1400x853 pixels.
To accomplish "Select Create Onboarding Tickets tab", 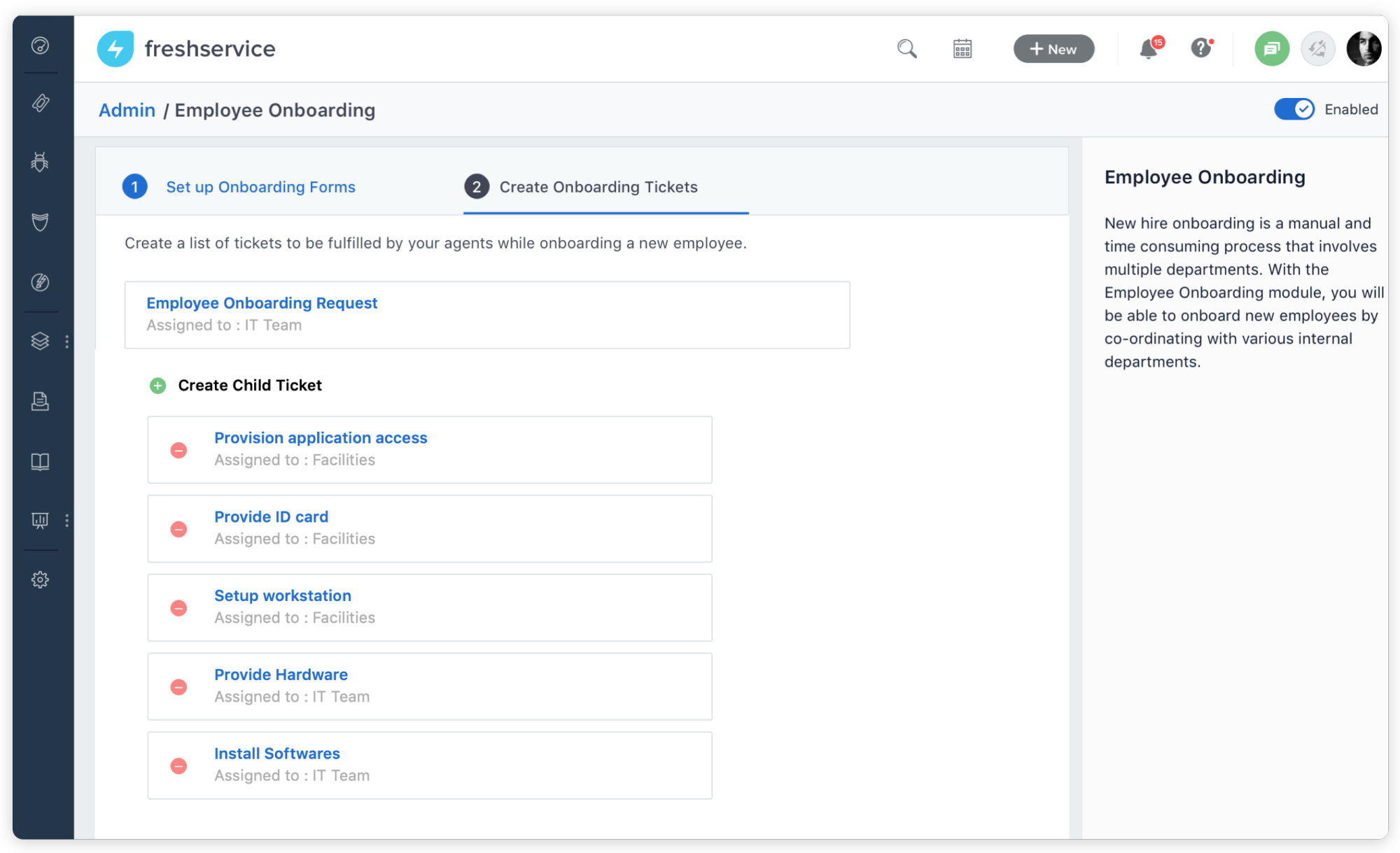I will 598,187.
